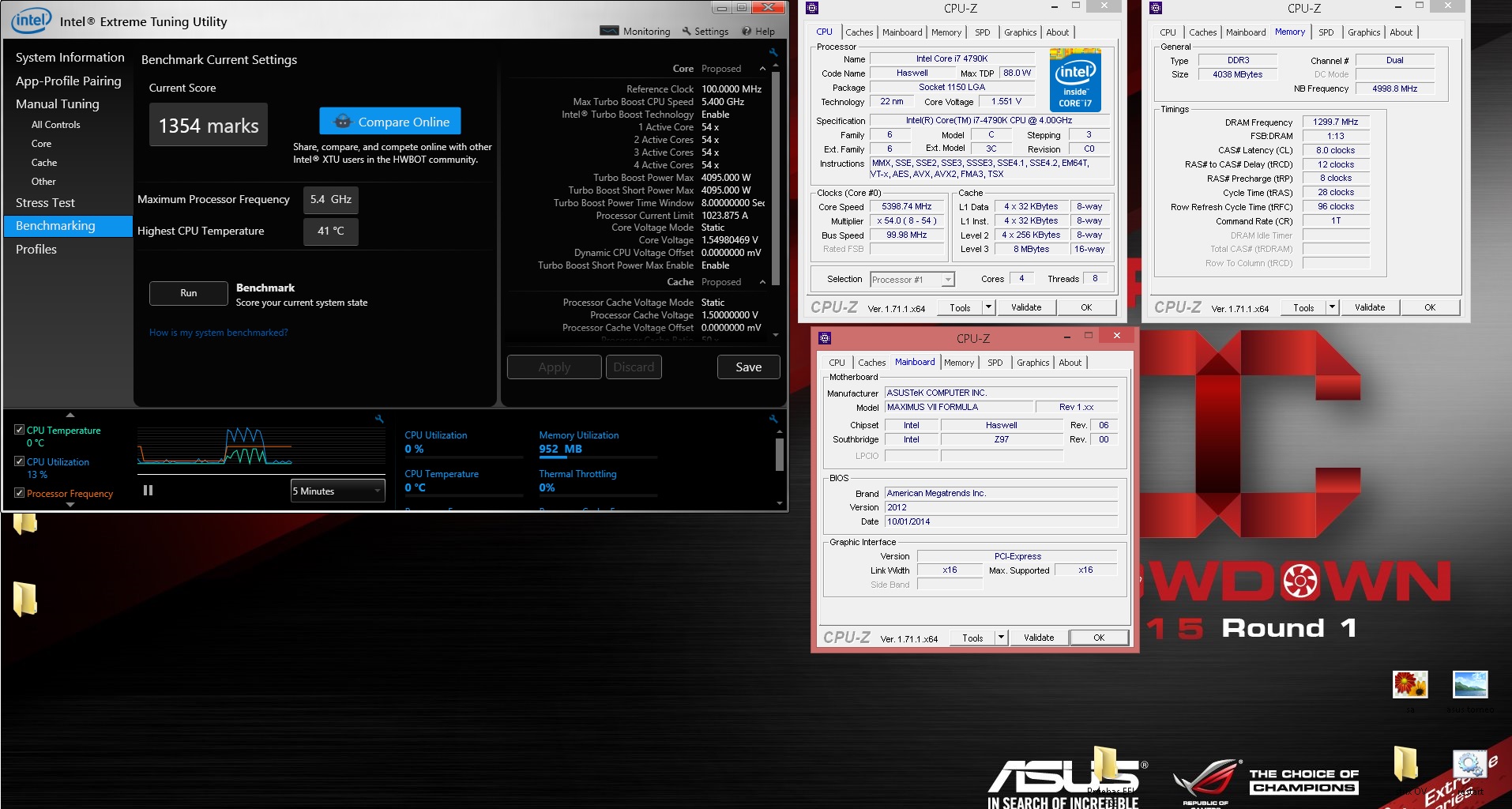Open the lower folder icon on the left desktop edge

click(x=25, y=598)
